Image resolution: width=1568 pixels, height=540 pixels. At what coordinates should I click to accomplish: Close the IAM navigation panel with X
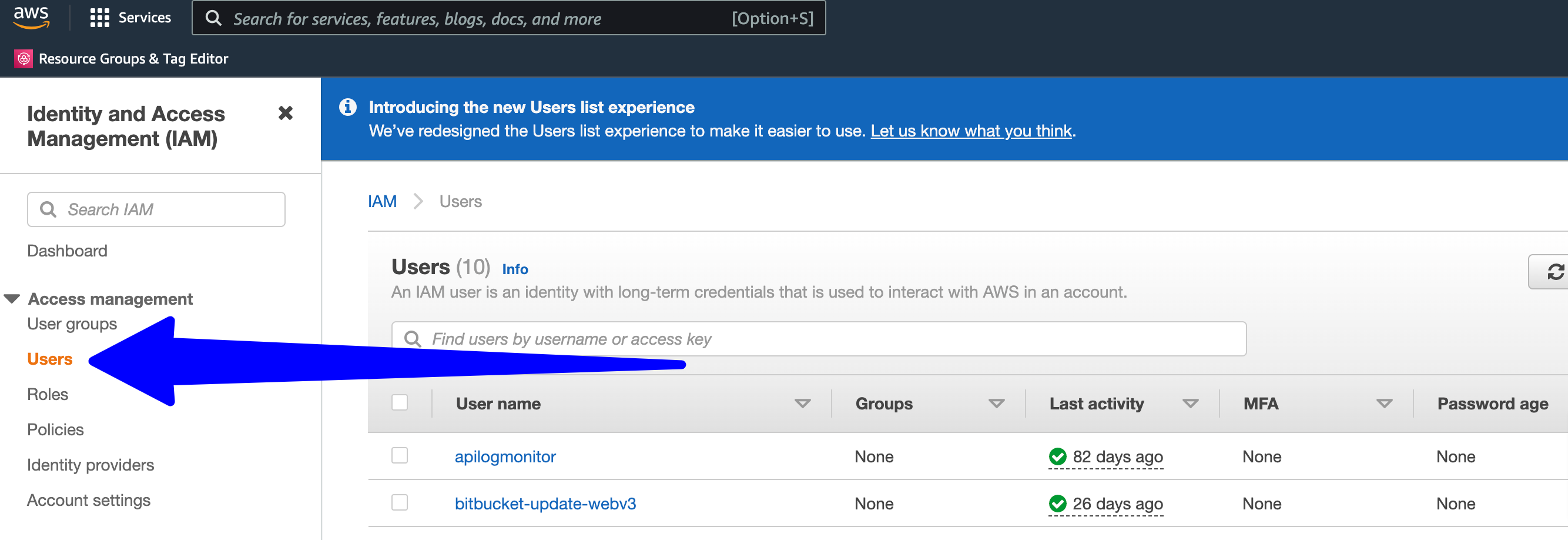point(286,114)
